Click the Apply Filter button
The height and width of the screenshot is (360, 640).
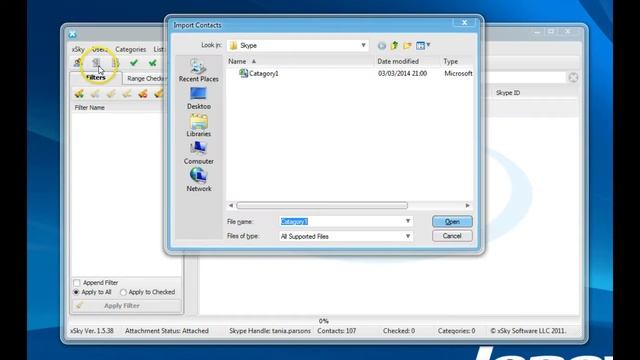126,306
